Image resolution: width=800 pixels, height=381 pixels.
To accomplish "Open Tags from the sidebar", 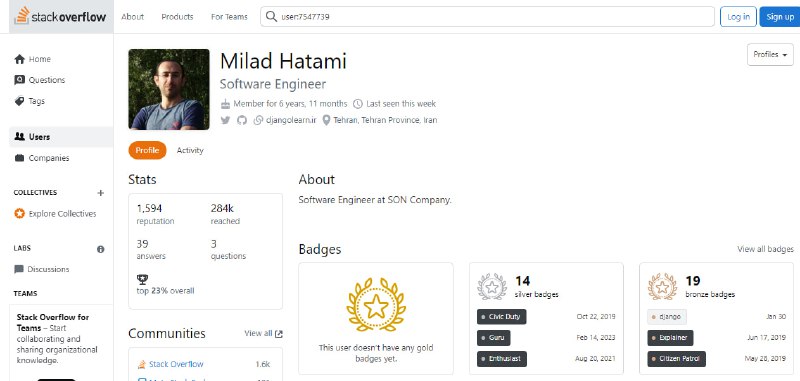I will [37, 101].
